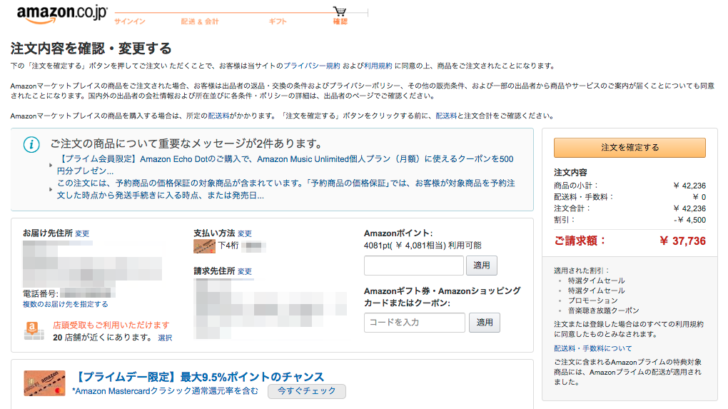Click 配送料・手数料について link
728x409 pixels.
(x=592, y=348)
